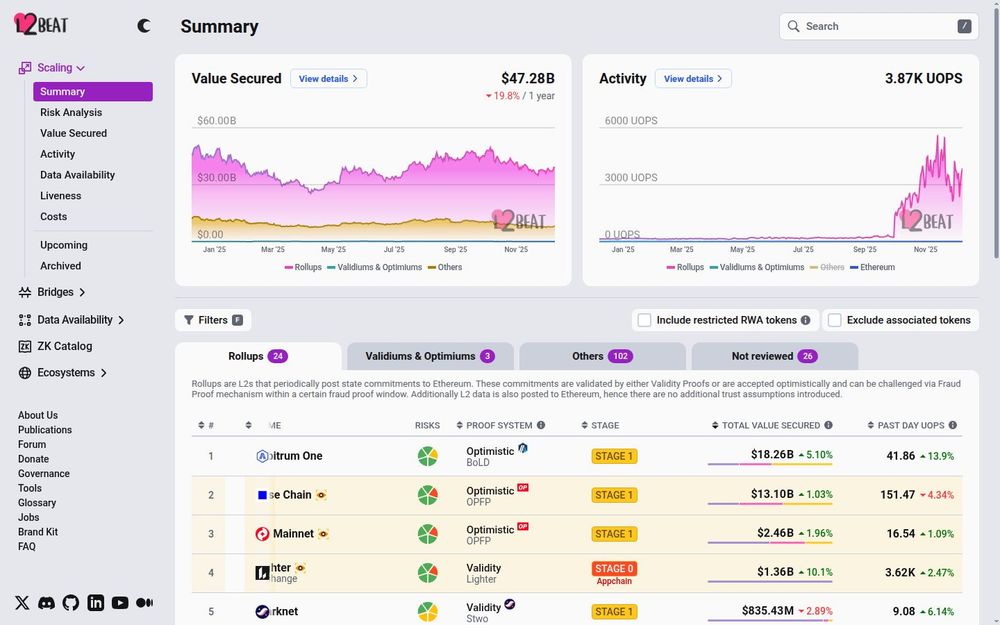This screenshot has height=625, width=1000.
Task: Click the search magnifier icon
Action: (x=793, y=26)
